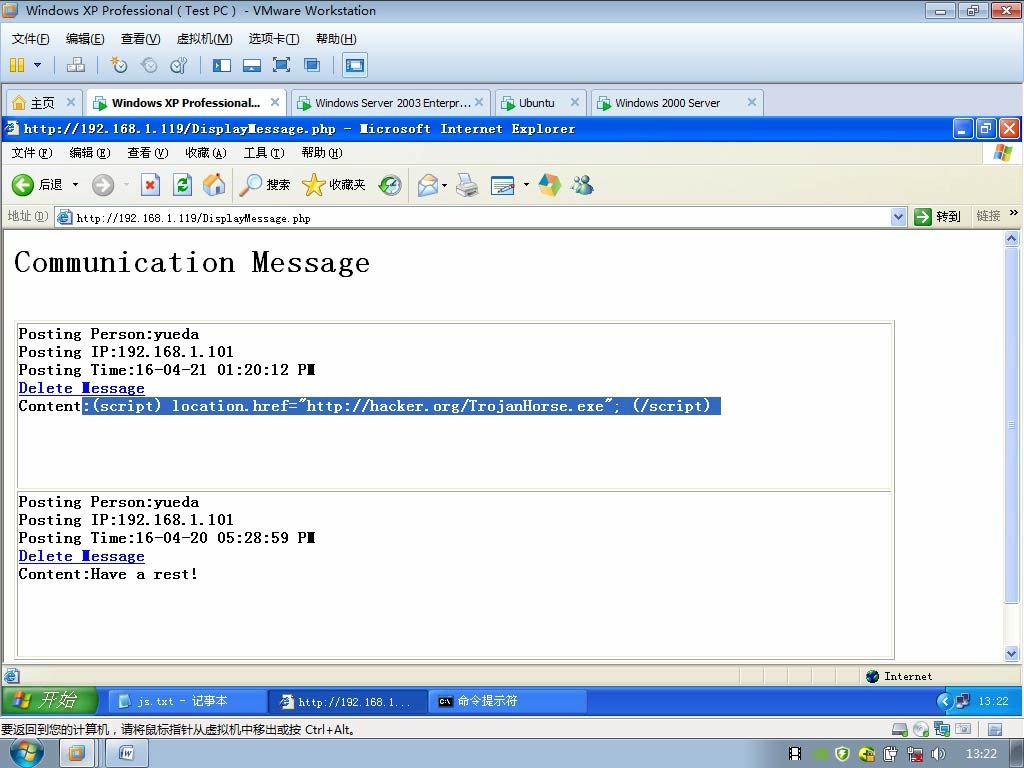Click 'Content:Have a rest!' text
Image resolution: width=1024 pixels, height=768 pixels.
(108, 574)
